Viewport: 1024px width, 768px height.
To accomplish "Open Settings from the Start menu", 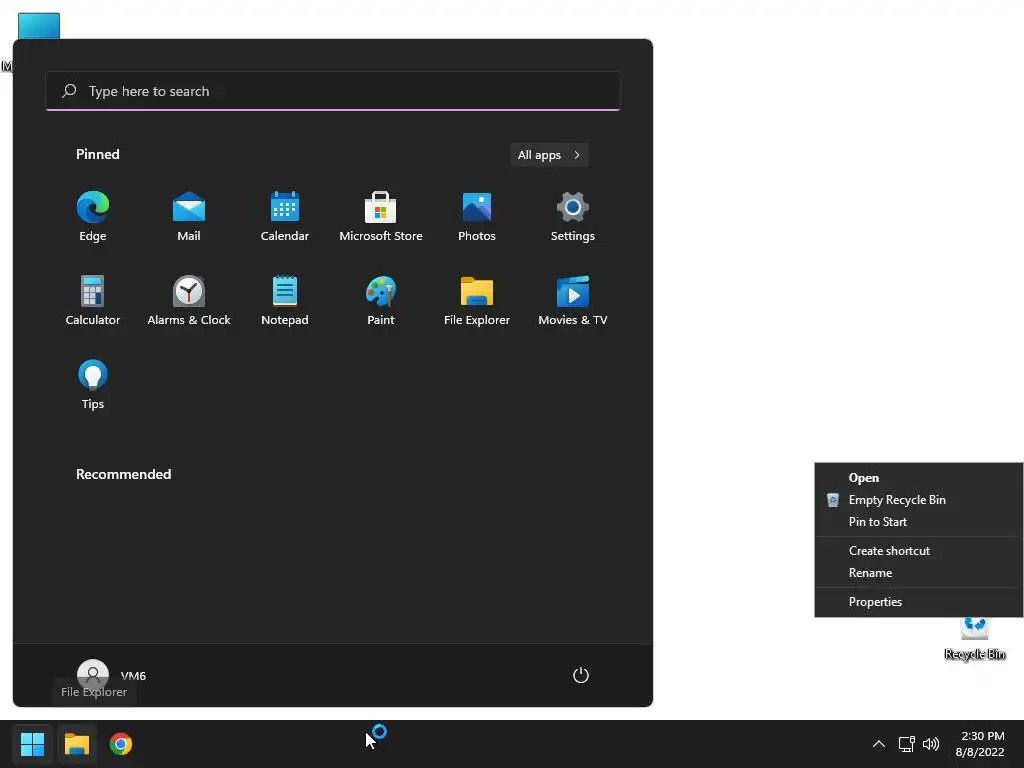I will pyautogui.click(x=573, y=217).
